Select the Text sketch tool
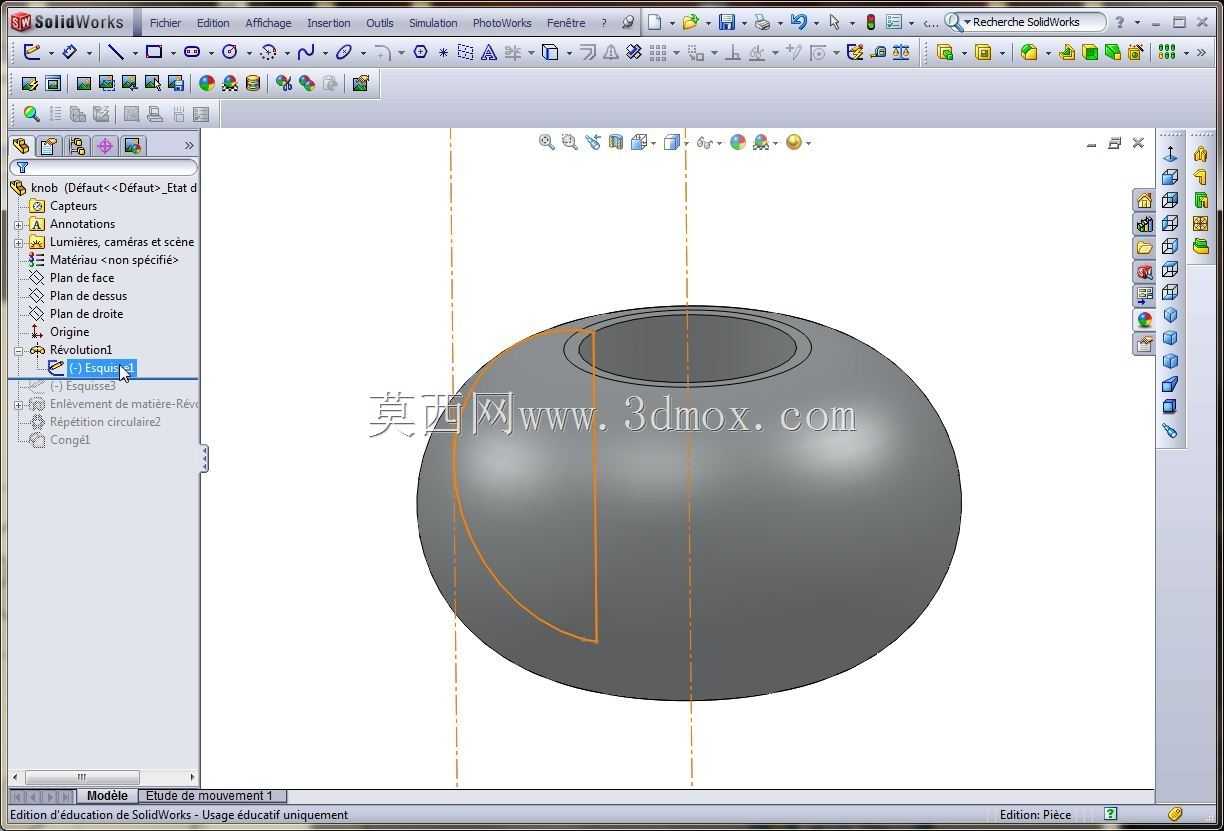The width and height of the screenshot is (1224, 831). 489,52
